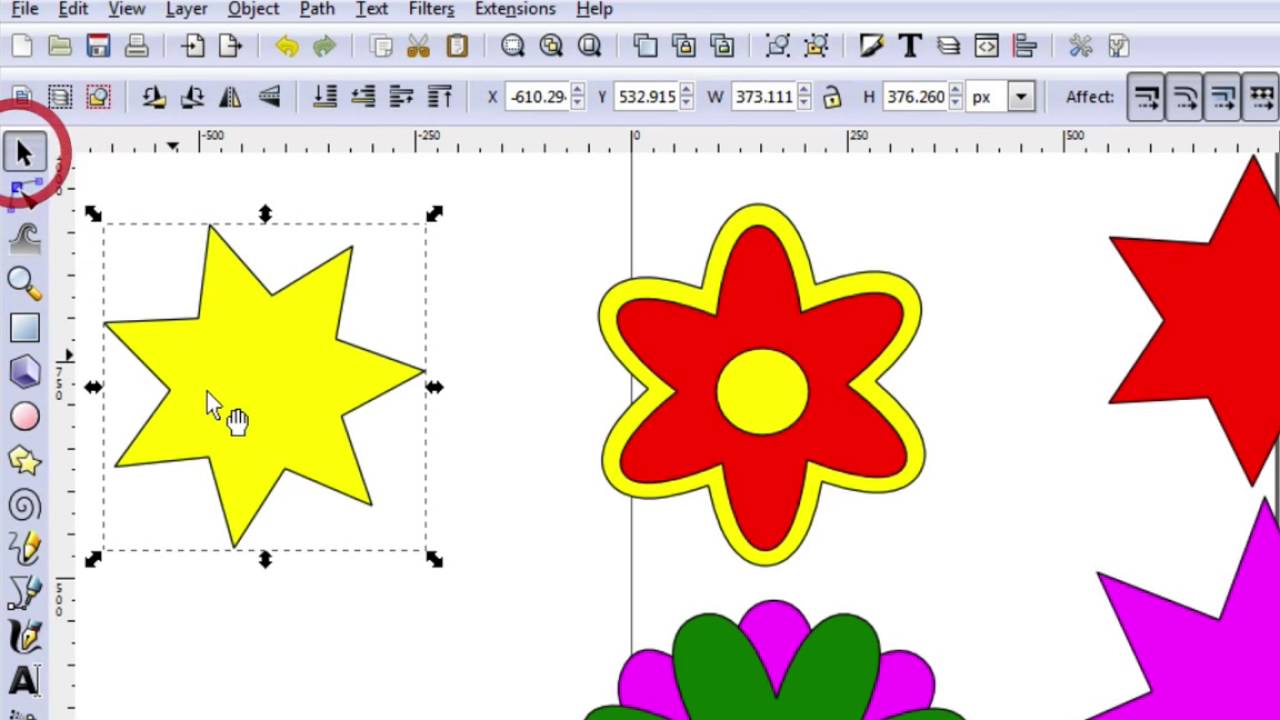Flip selection vertically
Image resolution: width=1280 pixels, height=720 pixels.
point(268,97)
